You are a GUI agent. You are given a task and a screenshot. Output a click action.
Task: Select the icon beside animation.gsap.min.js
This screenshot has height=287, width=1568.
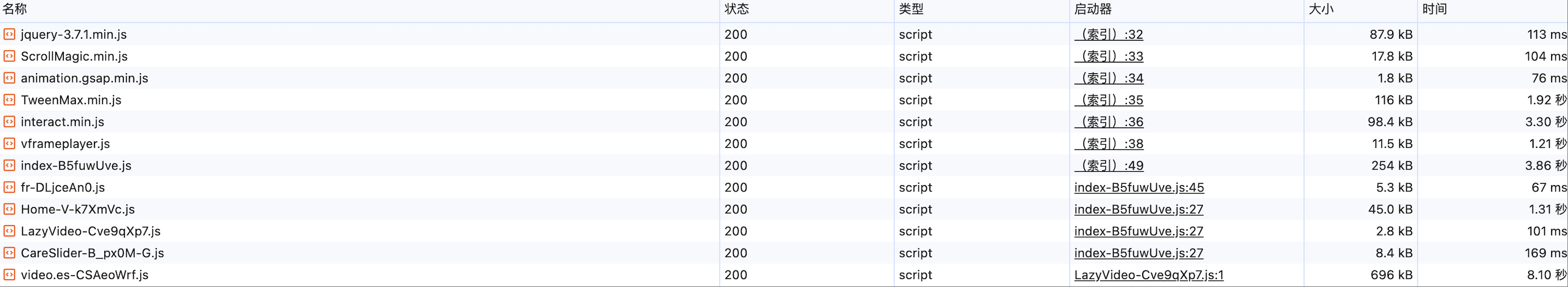point(9,78)
